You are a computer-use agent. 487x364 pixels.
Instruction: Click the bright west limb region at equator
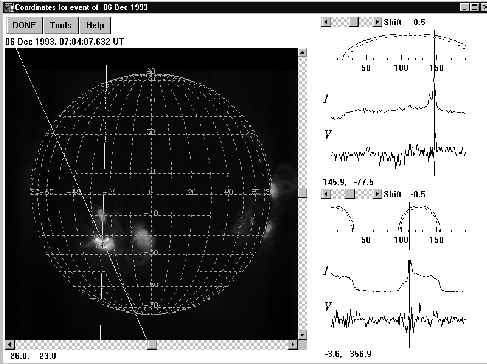276,190
